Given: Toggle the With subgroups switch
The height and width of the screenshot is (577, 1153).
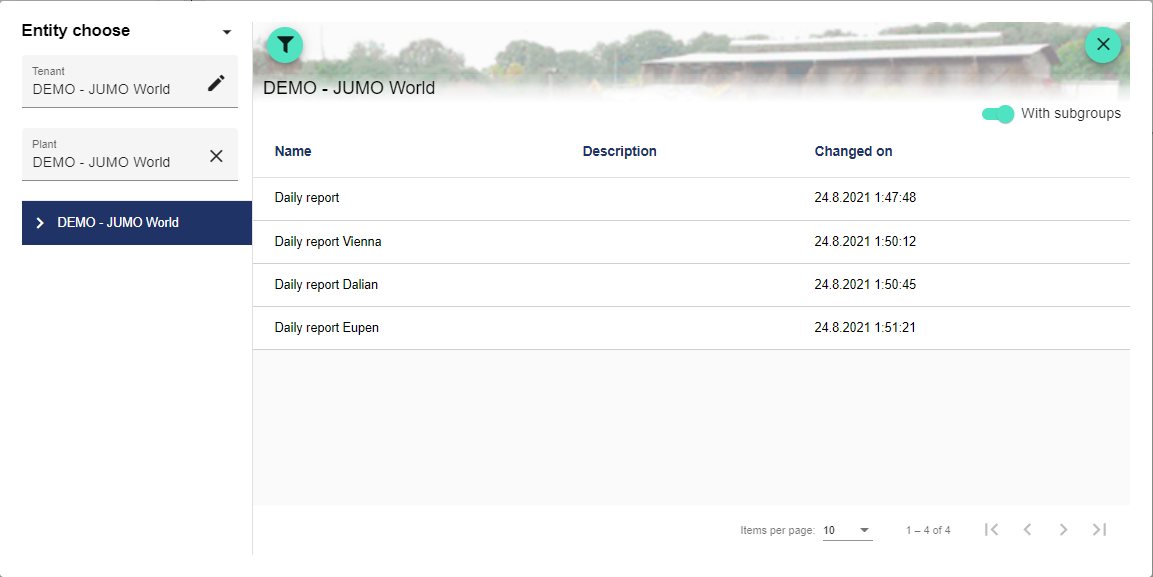Looking at the screenshot, I should 998,114.
